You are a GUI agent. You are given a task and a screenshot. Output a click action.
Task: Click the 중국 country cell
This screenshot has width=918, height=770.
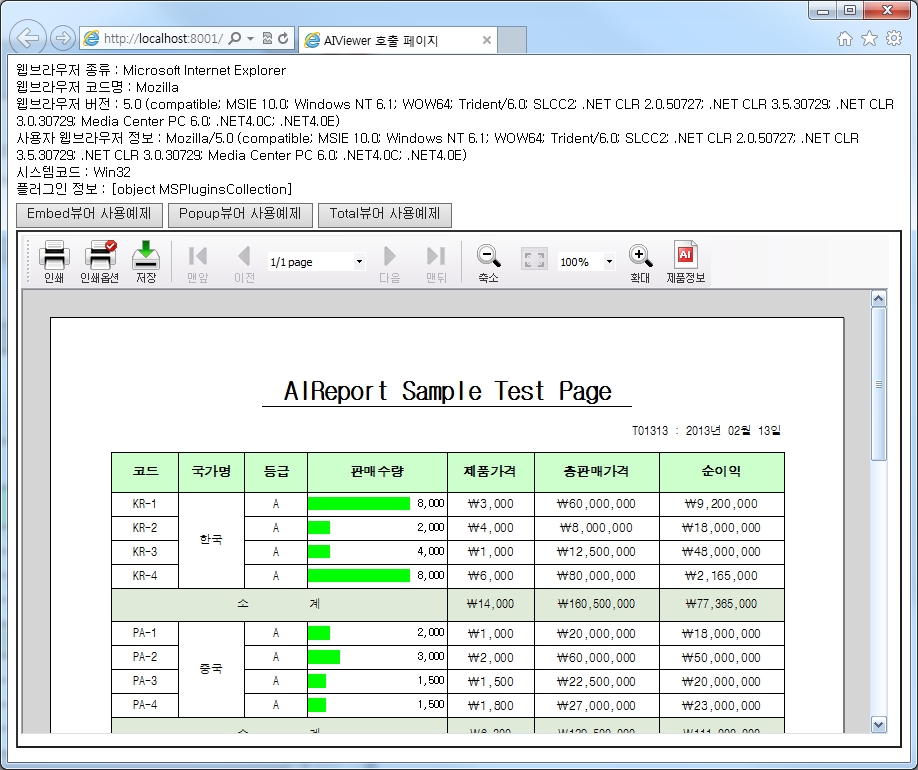[x=211, y=669]
